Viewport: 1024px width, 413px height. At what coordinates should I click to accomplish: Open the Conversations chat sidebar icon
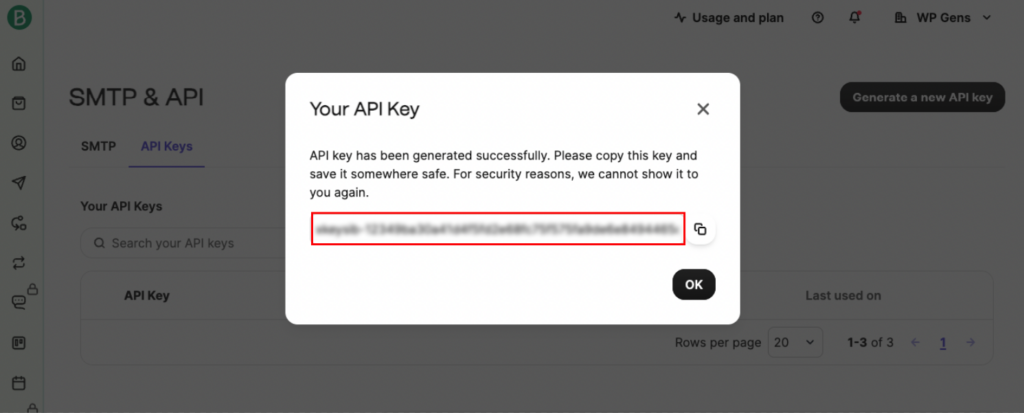point(18,301)
